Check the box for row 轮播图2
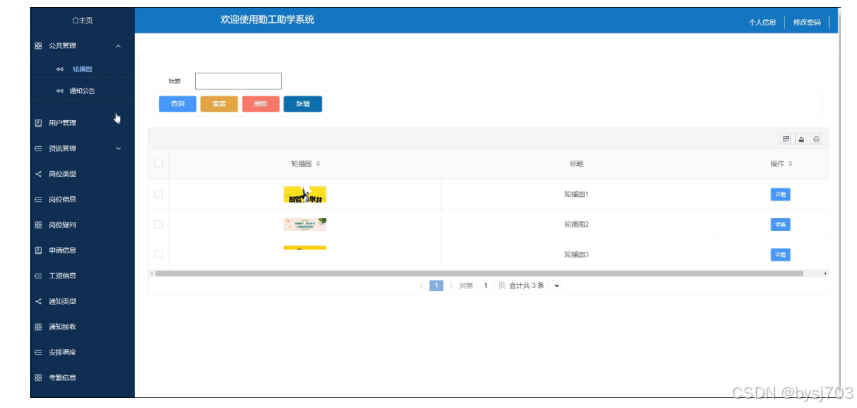857x408 pixels. coord(159,224)
